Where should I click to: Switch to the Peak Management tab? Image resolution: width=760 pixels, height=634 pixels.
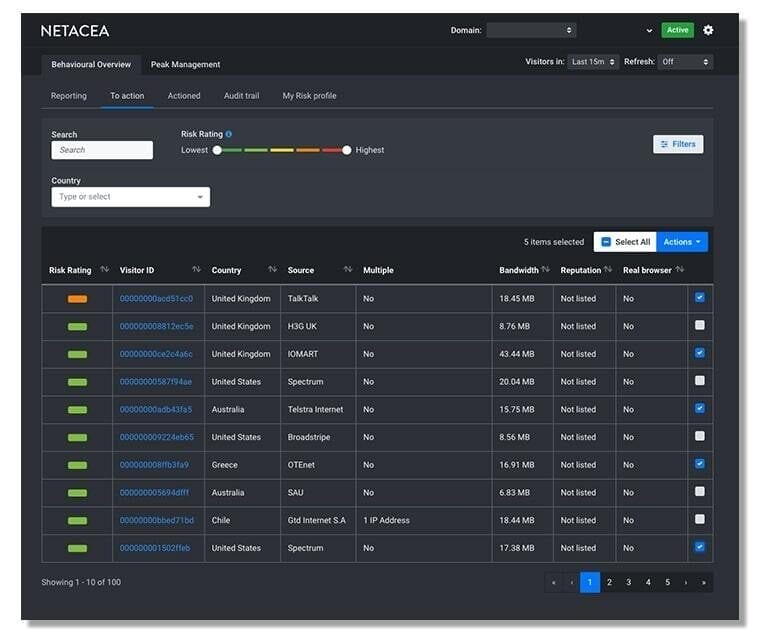(185, 64)
